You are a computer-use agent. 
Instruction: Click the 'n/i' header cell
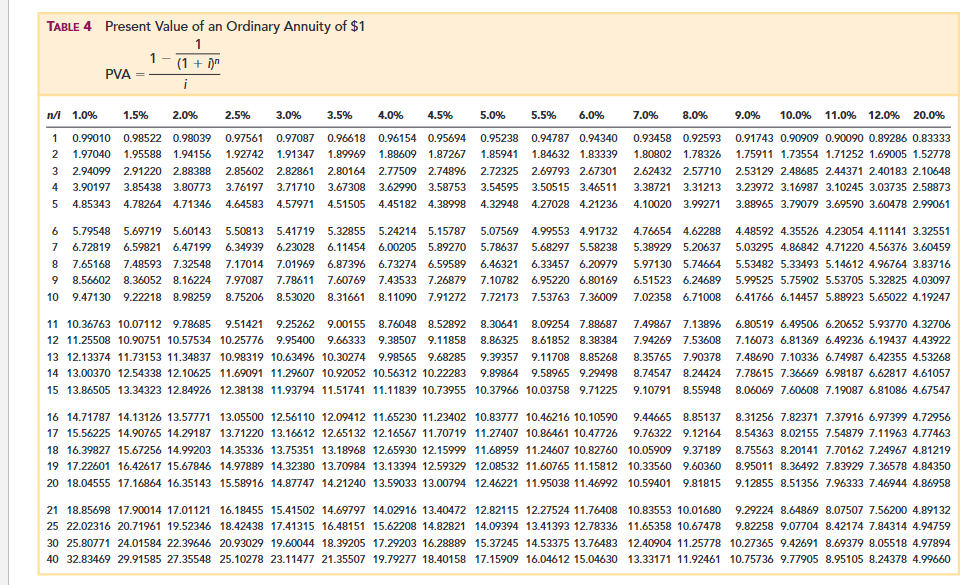pos(54,115)
